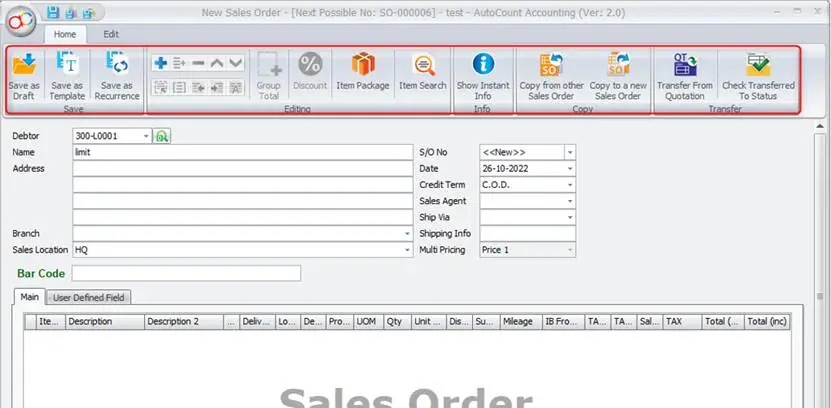
Task: Select Save as Recurrence icon
Action: [x=117, y=76]
